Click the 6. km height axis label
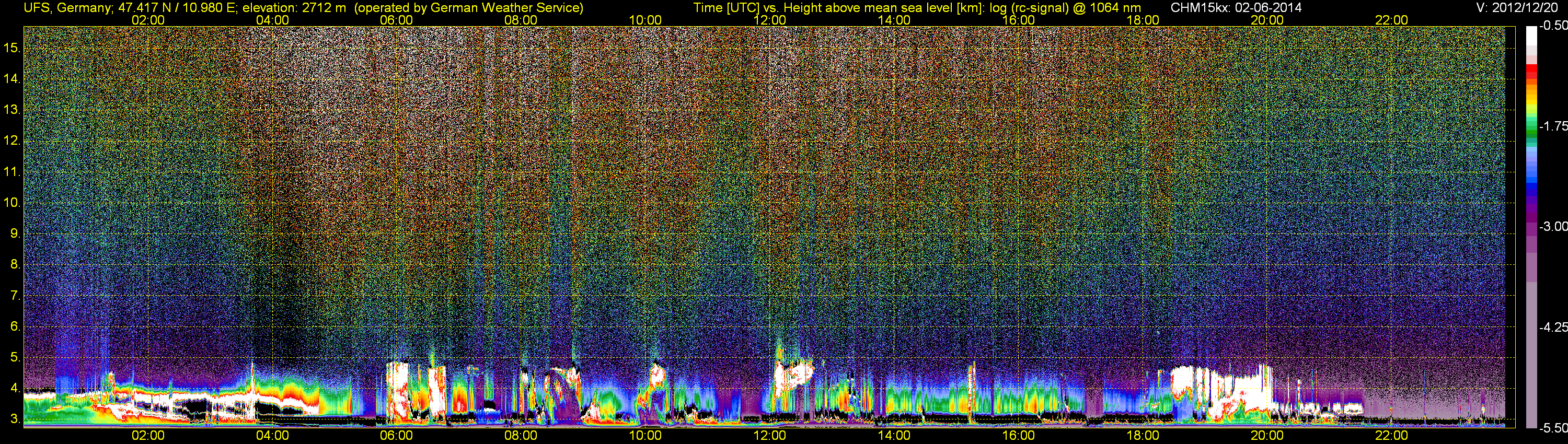 15,326
